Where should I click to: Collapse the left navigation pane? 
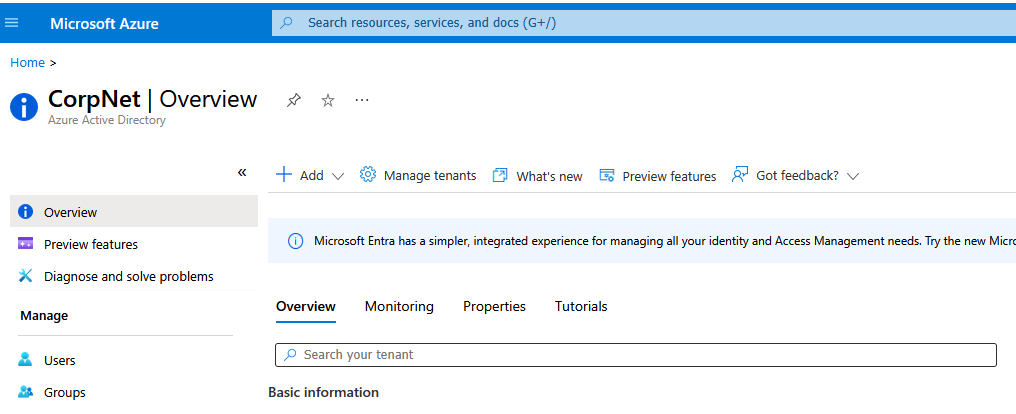242,172
